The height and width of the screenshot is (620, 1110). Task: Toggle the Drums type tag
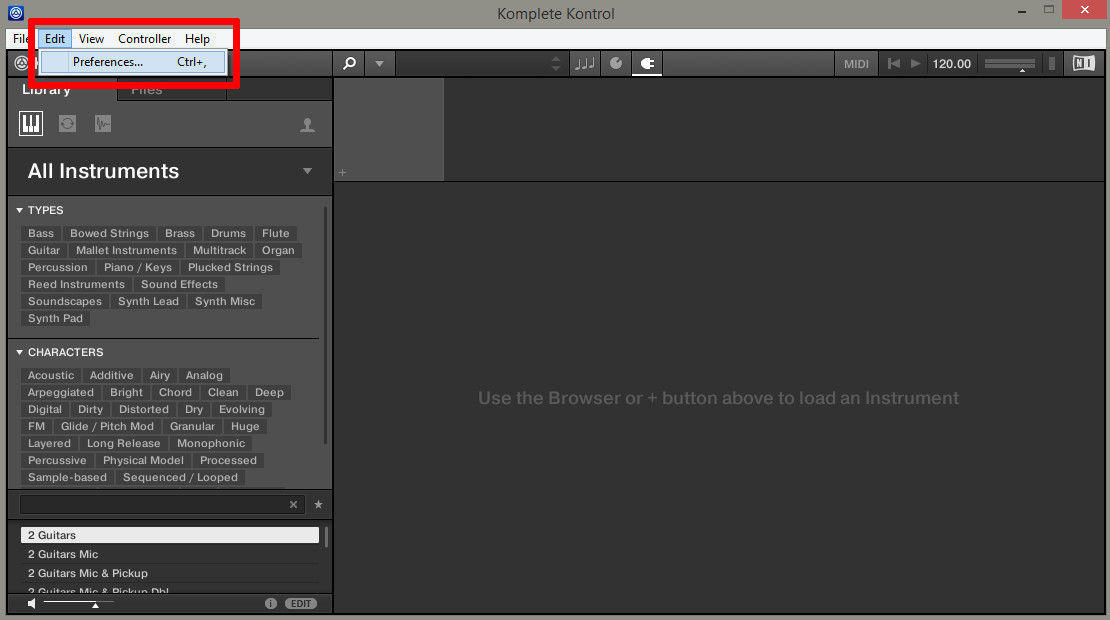[x=228, y=234]
